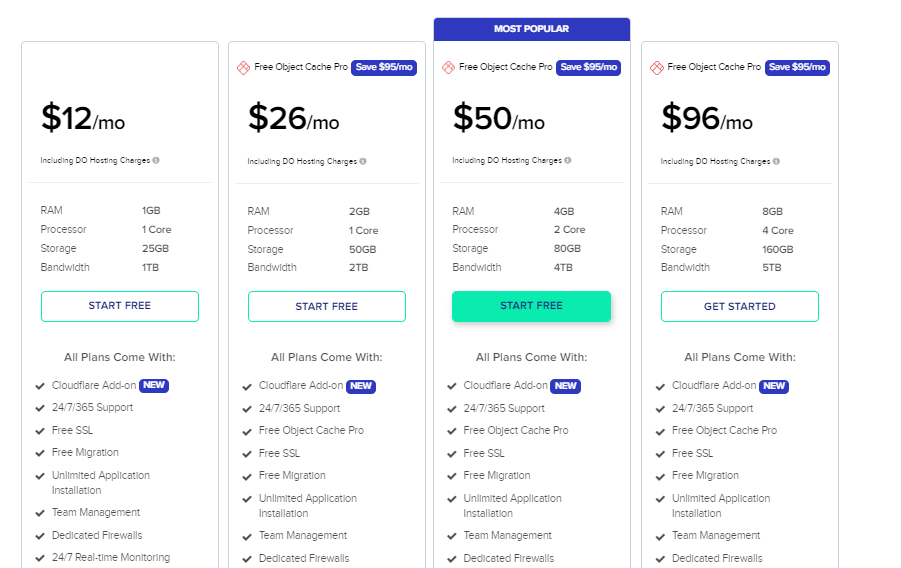The image size is (901, 568).
Task: Click Free Object Cache Pro feature in $96 plan
Action: tap(724, 430)
